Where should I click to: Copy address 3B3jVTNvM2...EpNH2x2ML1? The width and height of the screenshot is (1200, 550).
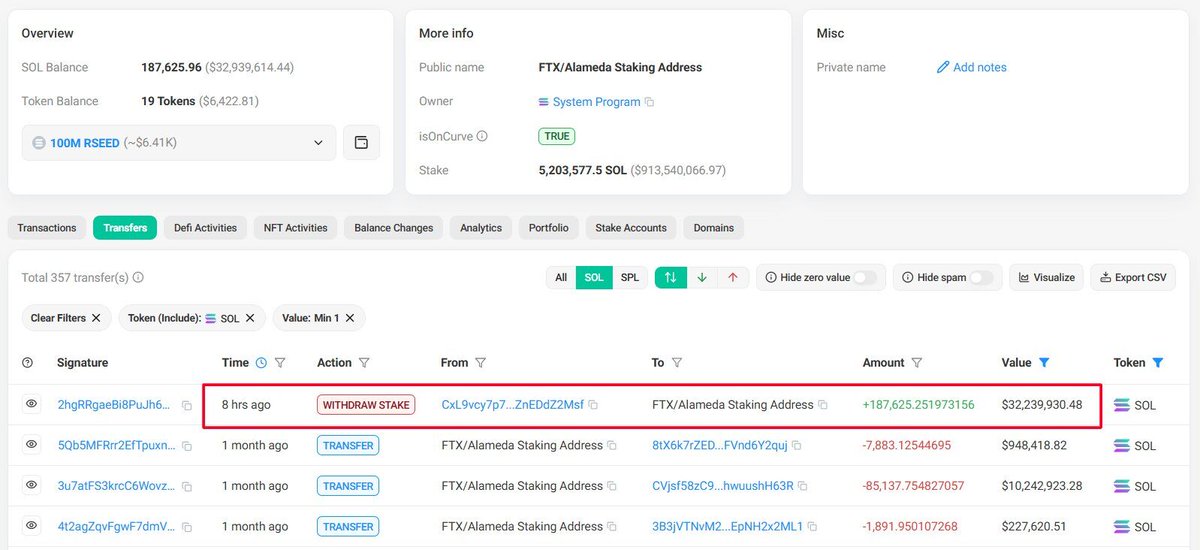[812, 526]
